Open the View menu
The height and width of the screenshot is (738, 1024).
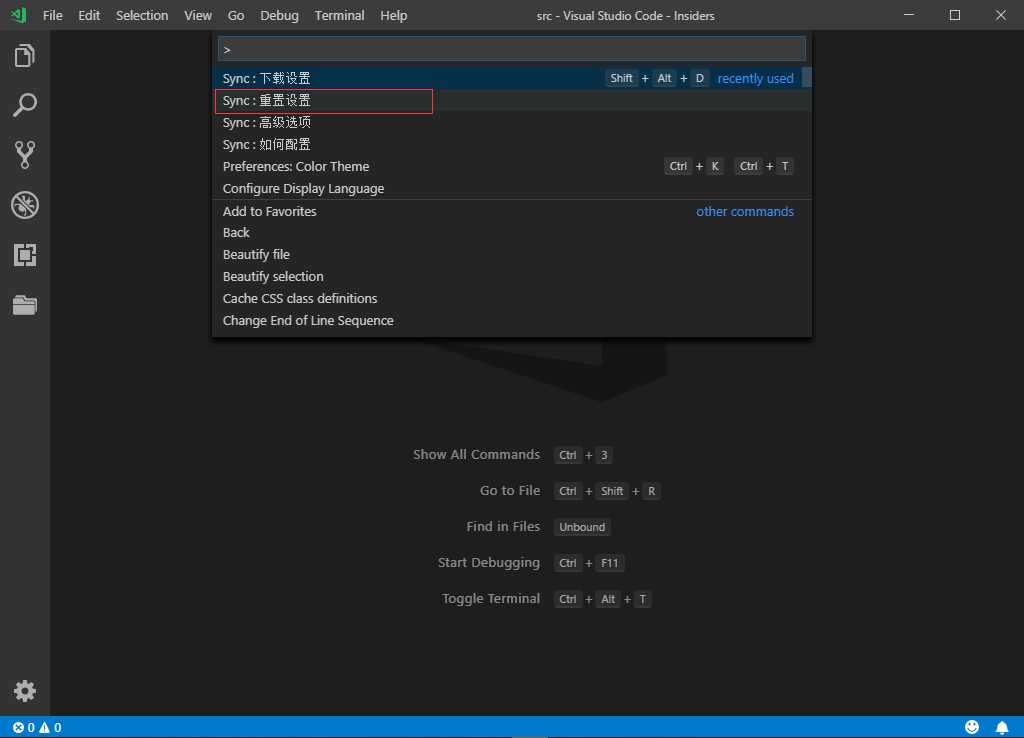[197, 15]
